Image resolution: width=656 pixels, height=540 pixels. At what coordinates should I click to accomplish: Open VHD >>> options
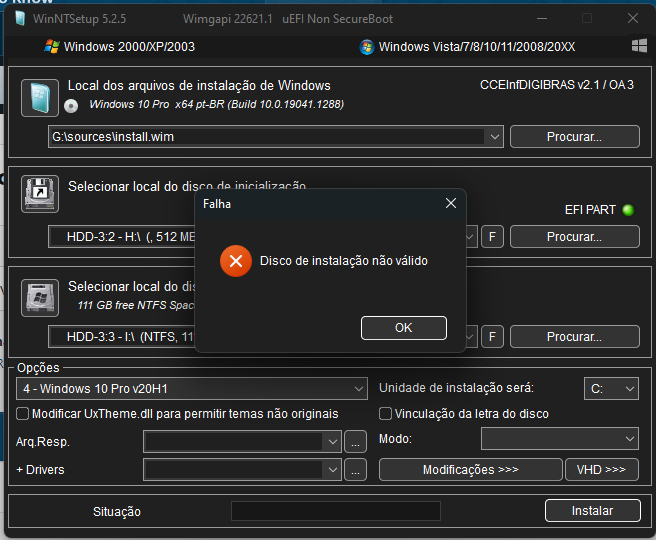pos(602,470)
